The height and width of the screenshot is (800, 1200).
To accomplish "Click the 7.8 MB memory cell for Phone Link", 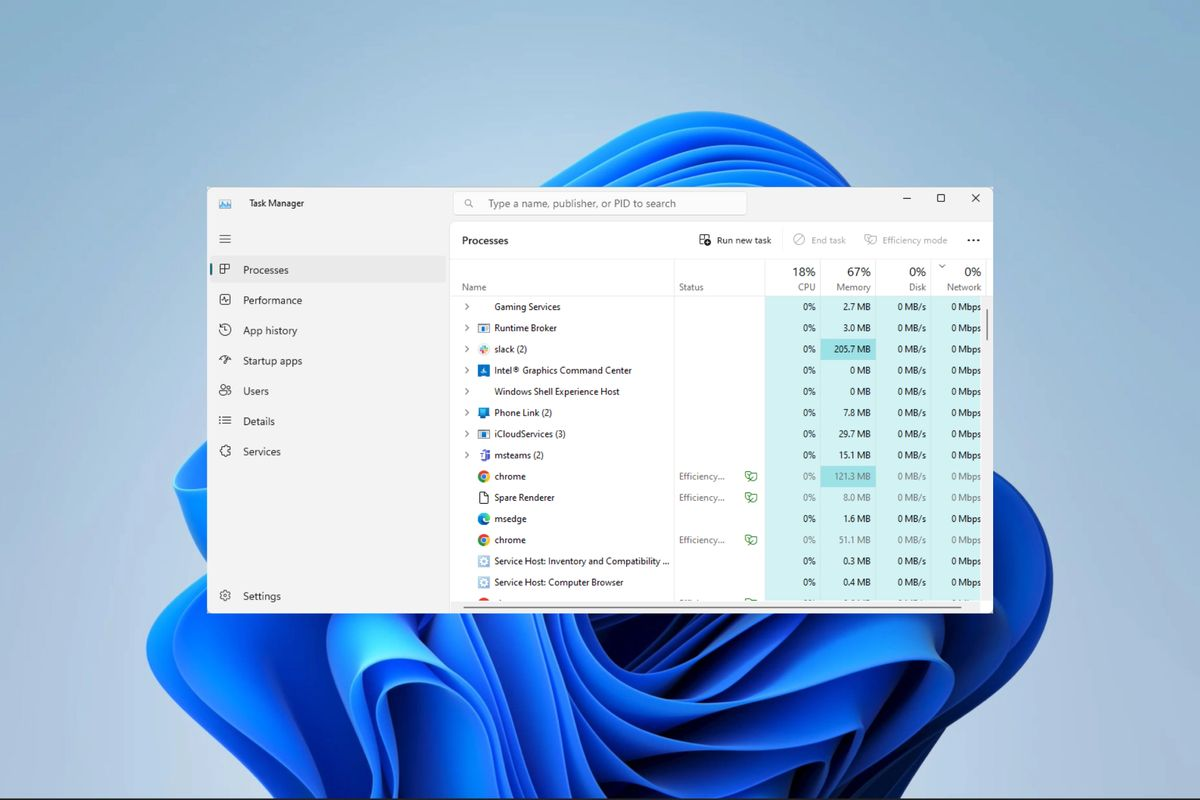I will [848, 413].
